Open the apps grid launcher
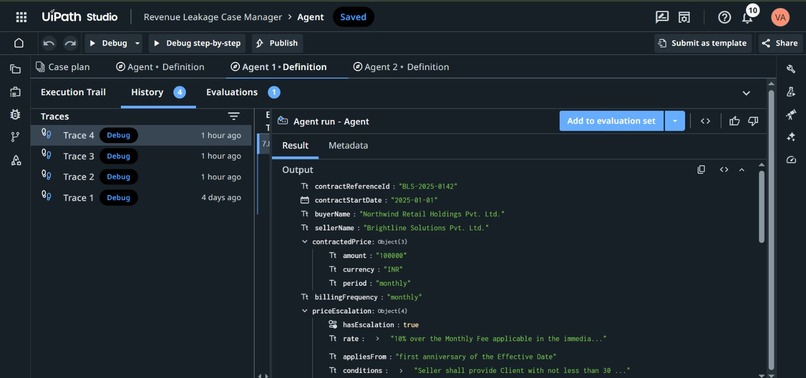Image resolution: width=806 pixels, height=378 pixels. (21, 17)
